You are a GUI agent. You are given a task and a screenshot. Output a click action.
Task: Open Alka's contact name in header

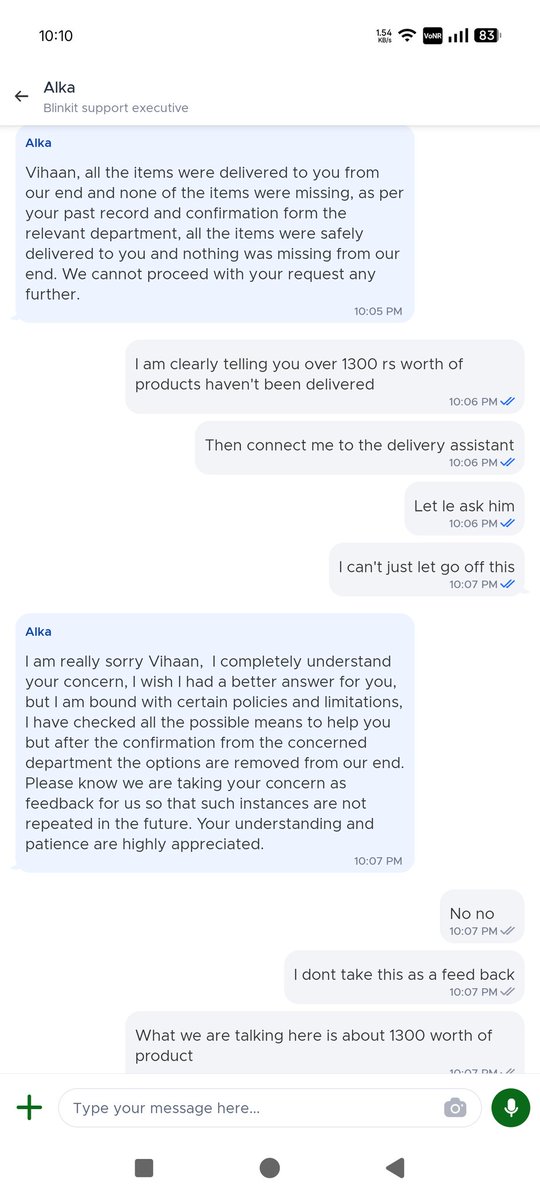tap(60, 88)
